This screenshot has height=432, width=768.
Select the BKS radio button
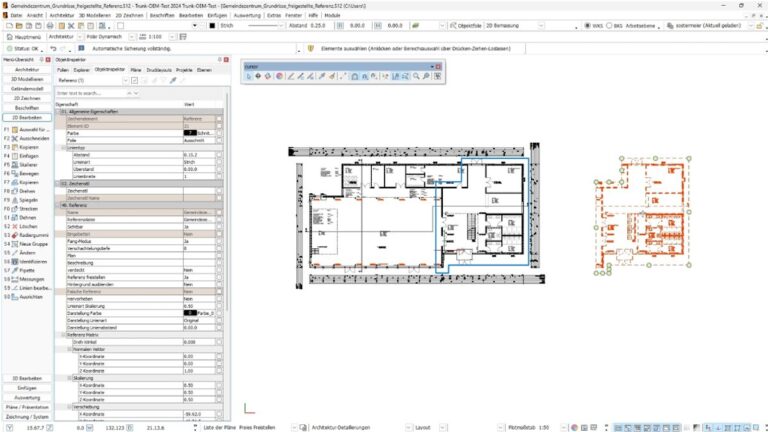[x=609, y=25]
